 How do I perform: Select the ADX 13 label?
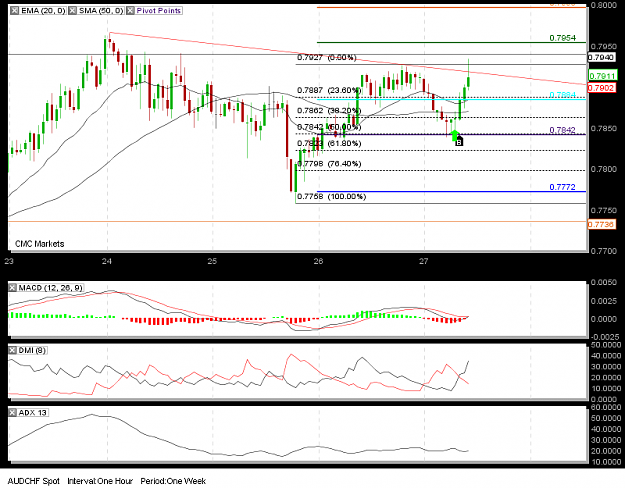pos(33,413)
